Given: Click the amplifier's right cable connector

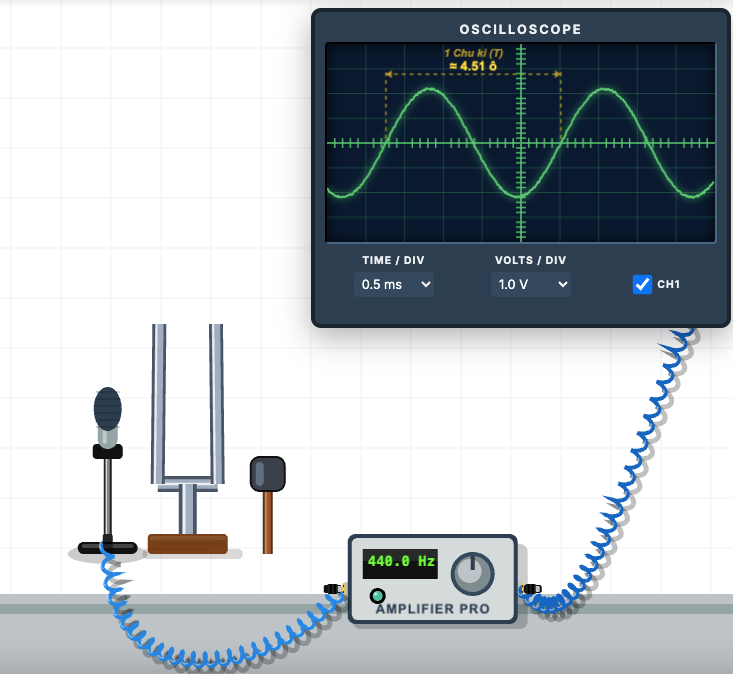Looking at the screenshot, I should click(531, 589).
